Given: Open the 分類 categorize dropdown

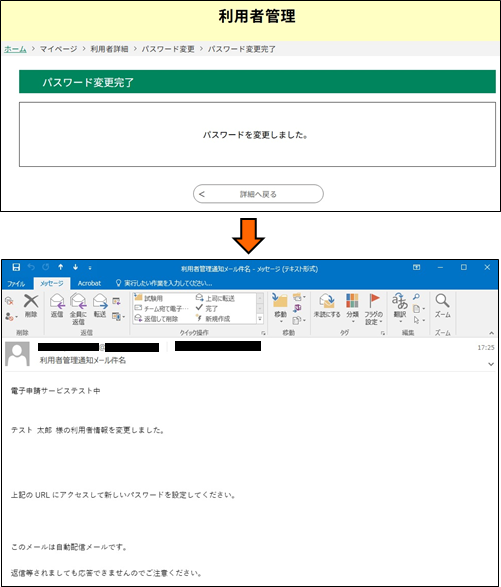Looking at the screenshot, I should click(352, 308).
